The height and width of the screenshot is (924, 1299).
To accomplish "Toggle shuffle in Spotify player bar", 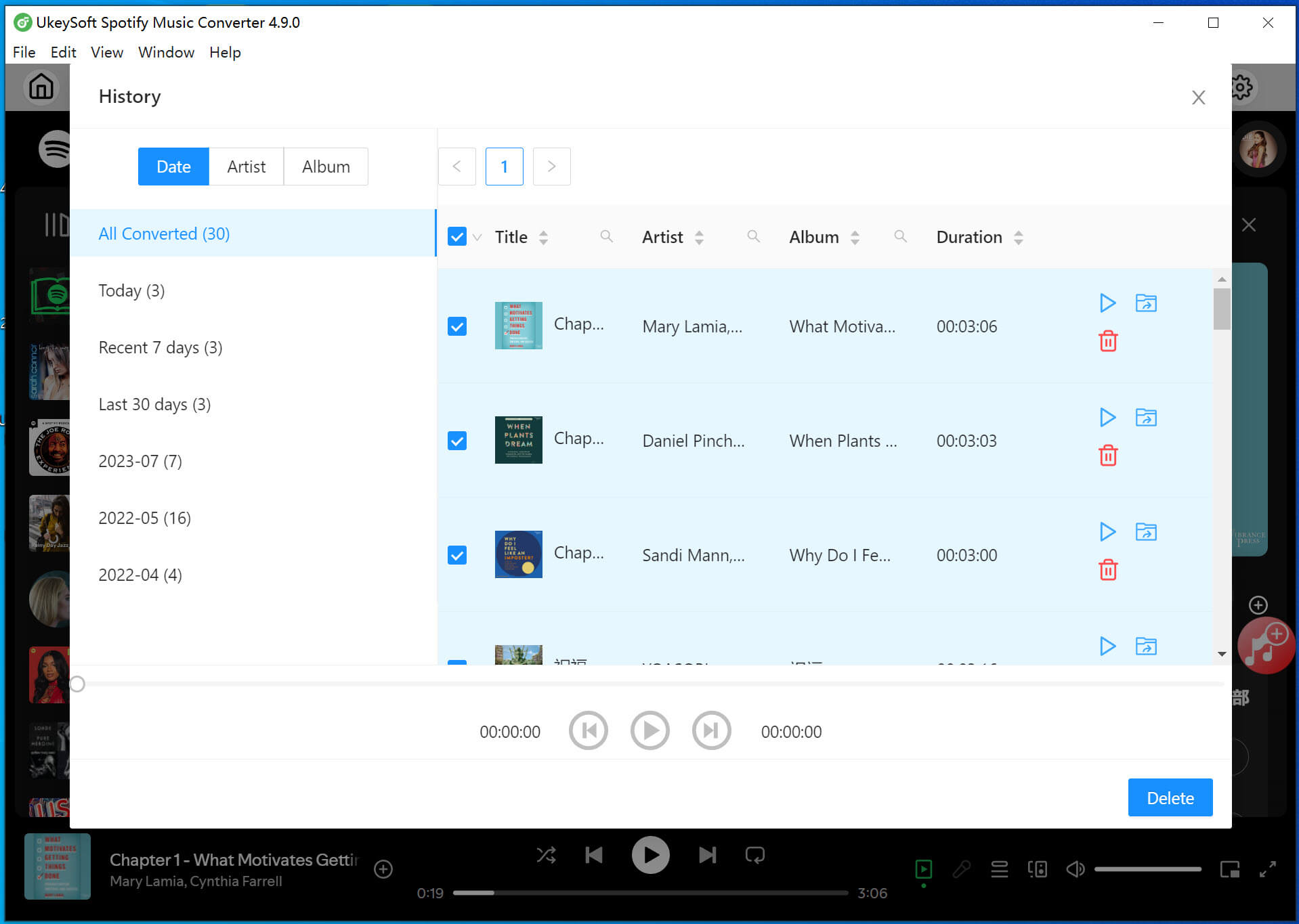I will click(546, 855).
